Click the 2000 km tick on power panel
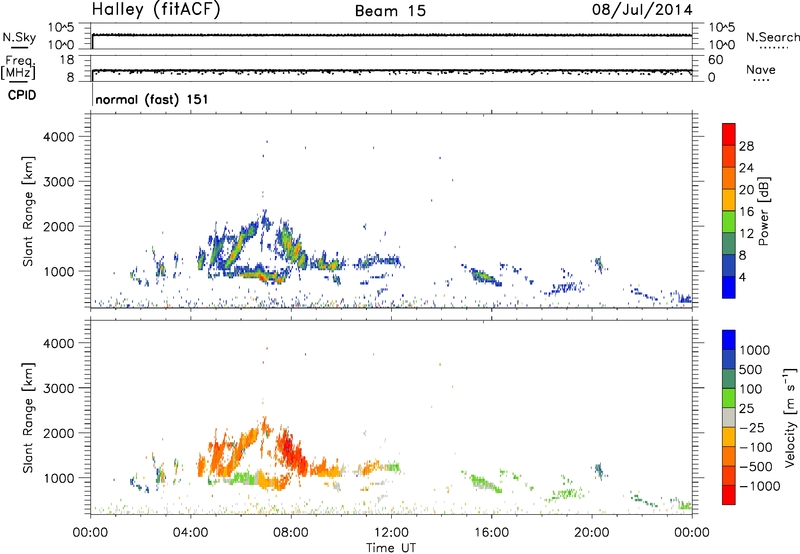The image size is (800, 554). [x=59, y=226]
